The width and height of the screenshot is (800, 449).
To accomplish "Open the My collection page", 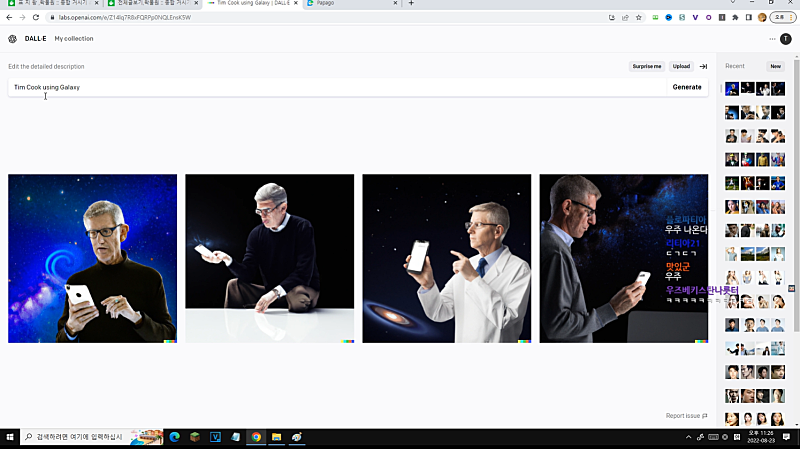I will [74, 39].
